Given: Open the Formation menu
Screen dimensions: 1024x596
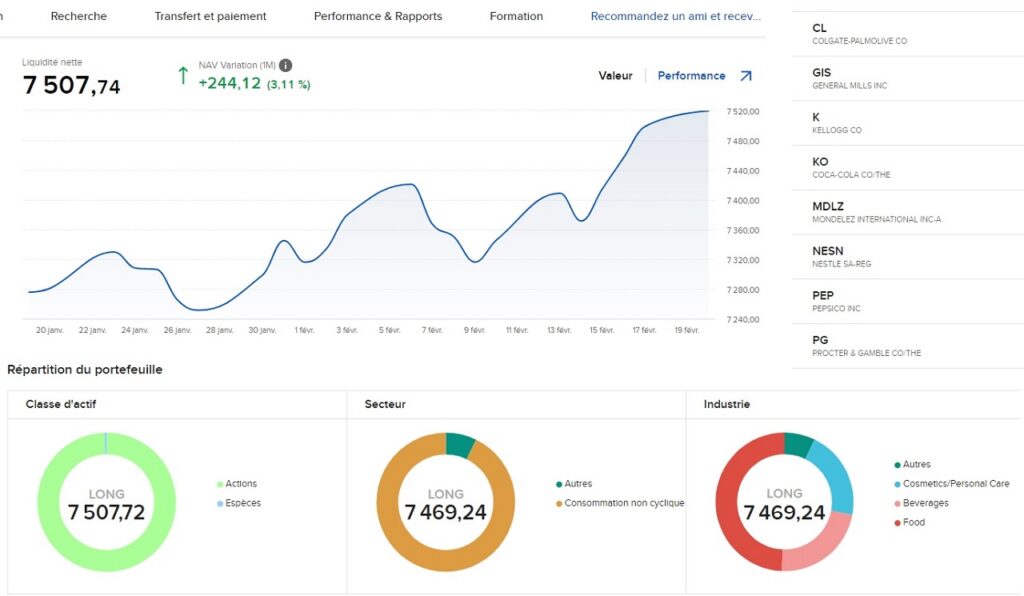Looking at the screenshot, I should click(516, 16).
